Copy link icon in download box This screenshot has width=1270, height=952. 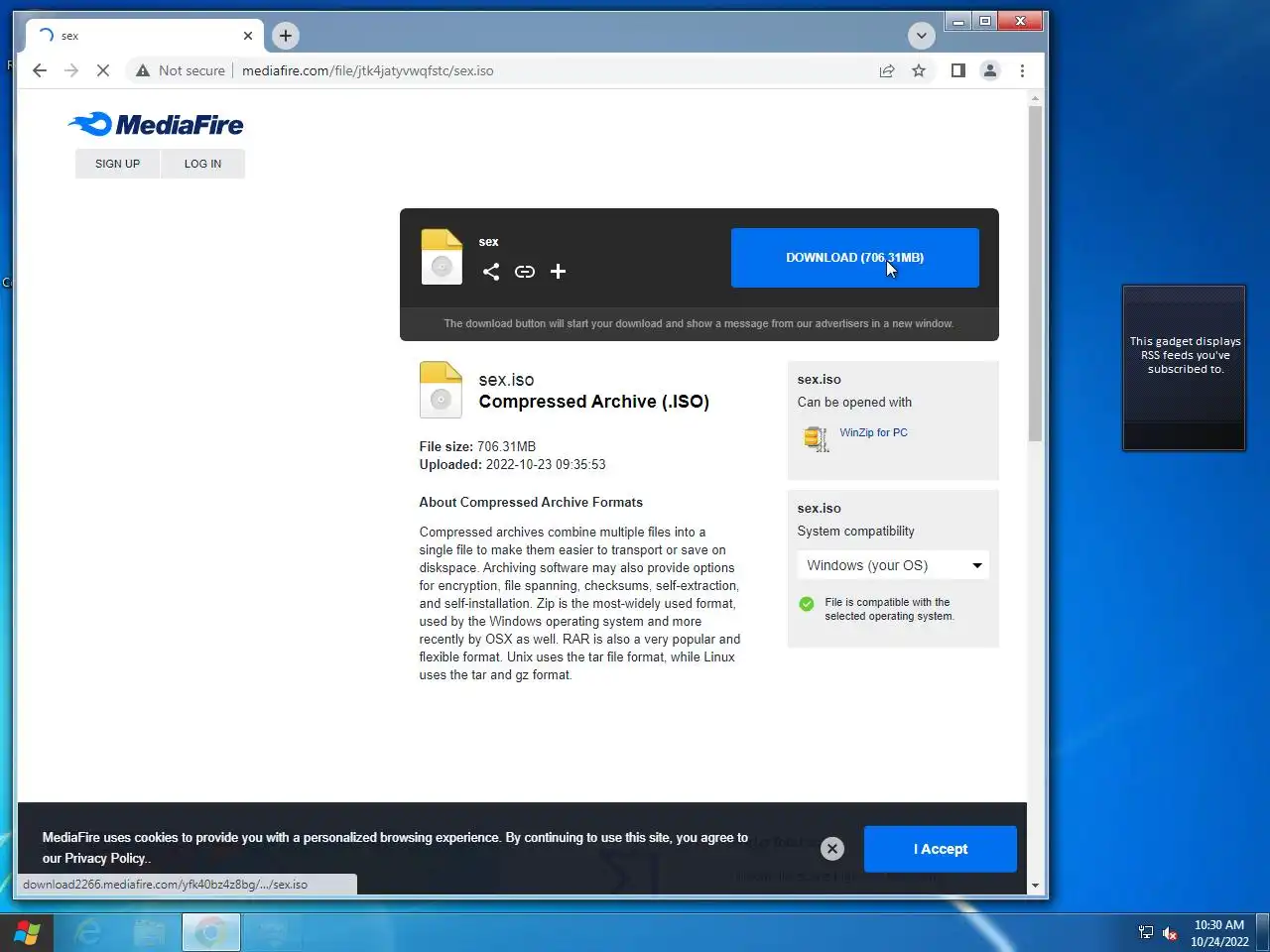click(525, 272)
